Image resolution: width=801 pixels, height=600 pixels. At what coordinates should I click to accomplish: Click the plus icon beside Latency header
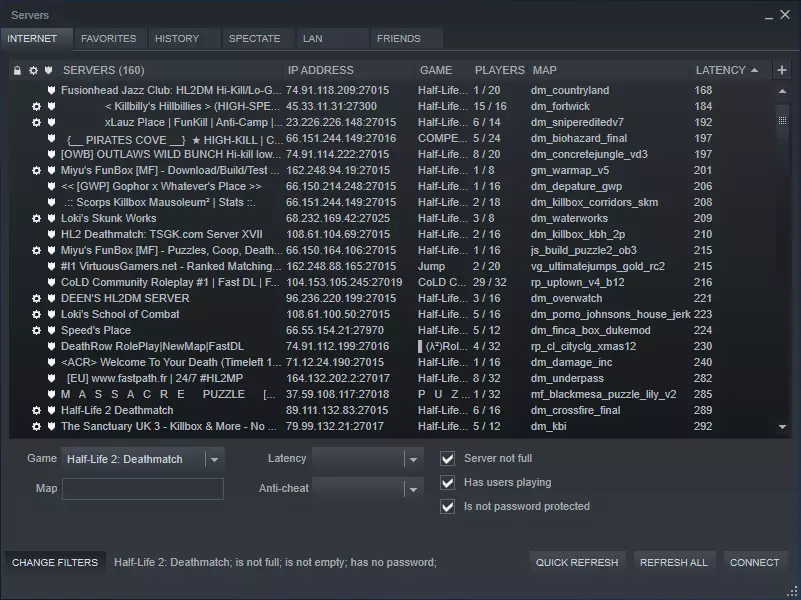[x=781, y=70]
